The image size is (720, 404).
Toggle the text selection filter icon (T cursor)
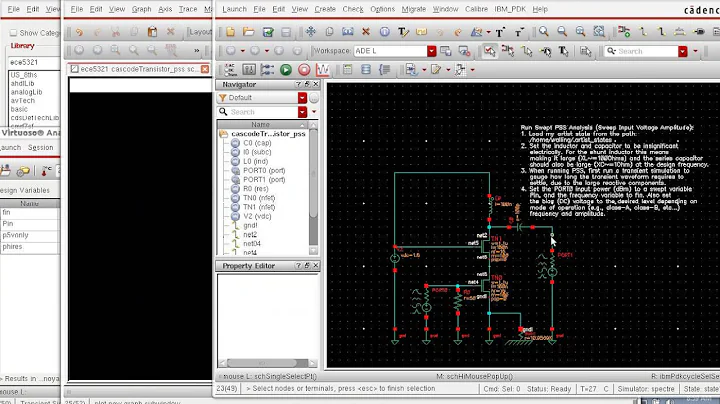coord(563,51)
